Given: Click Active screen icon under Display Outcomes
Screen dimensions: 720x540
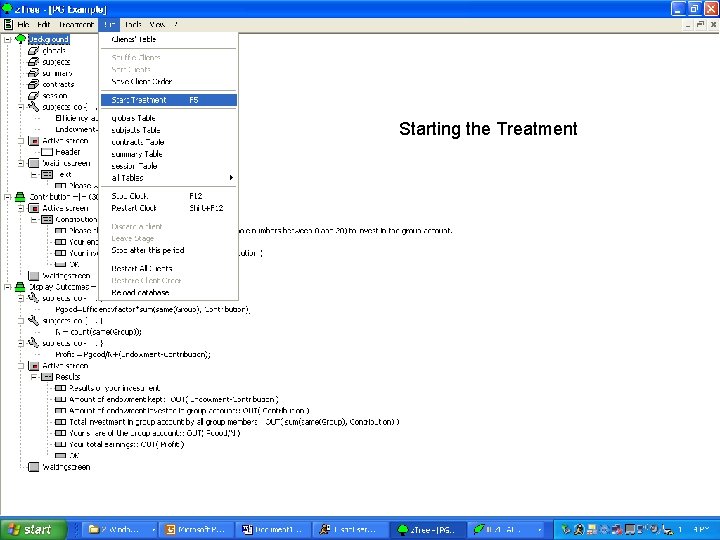Looking at the screenshot, I should [33, 366].
